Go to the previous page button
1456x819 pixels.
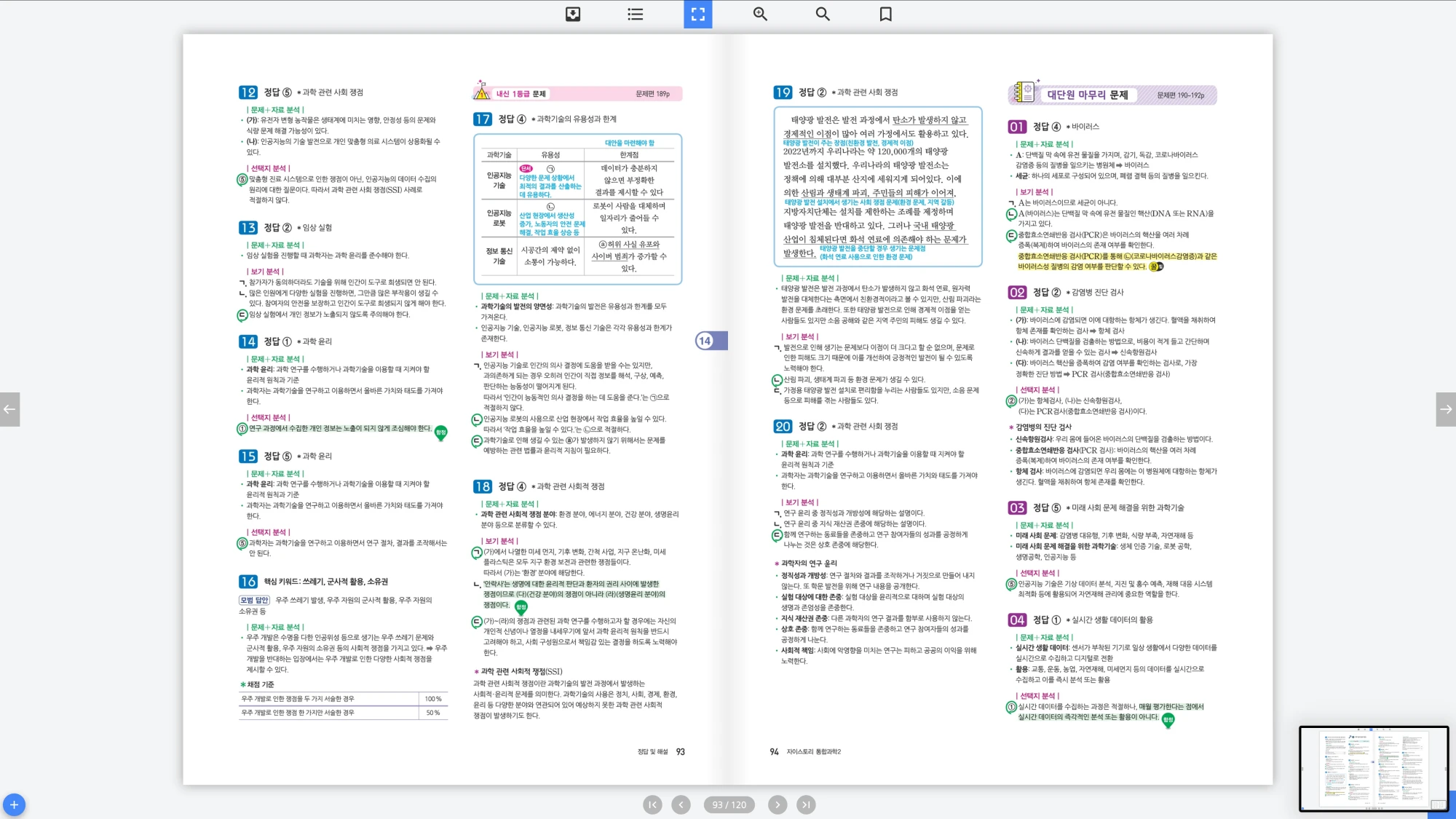point(681,804)
